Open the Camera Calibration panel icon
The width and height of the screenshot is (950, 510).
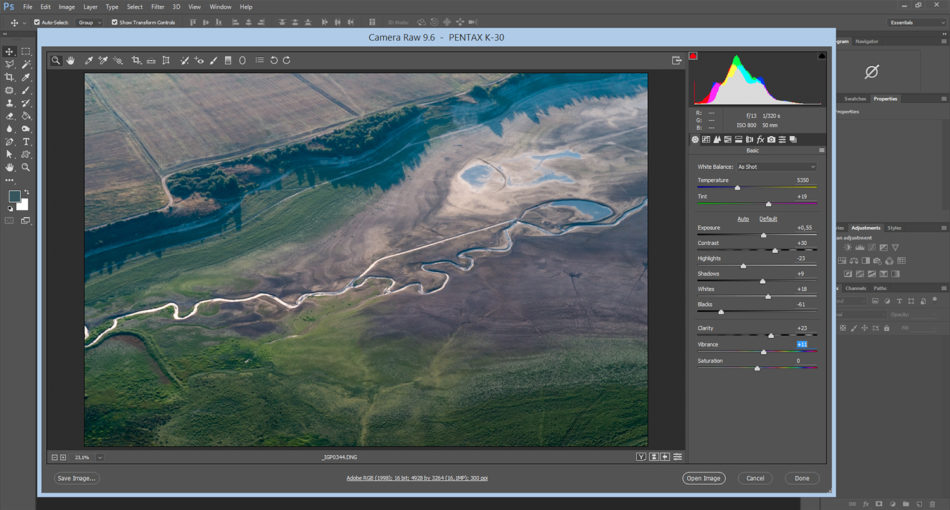[771, 139]
